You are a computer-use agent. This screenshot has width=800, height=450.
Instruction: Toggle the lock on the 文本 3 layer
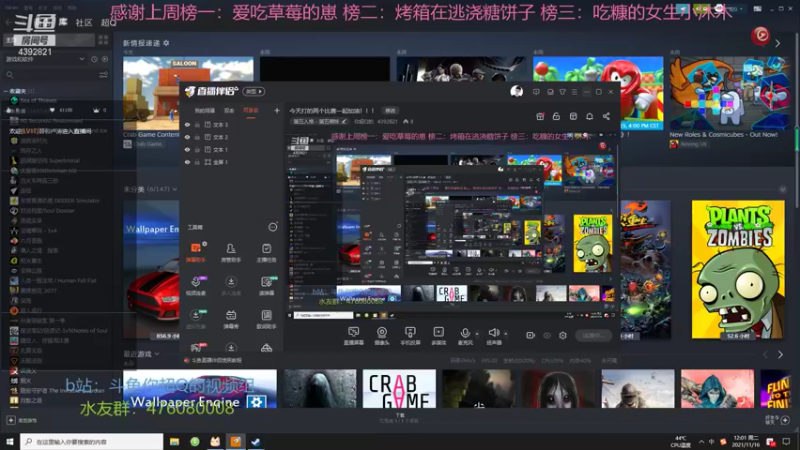pyautogui.click(x=197, y=124)
